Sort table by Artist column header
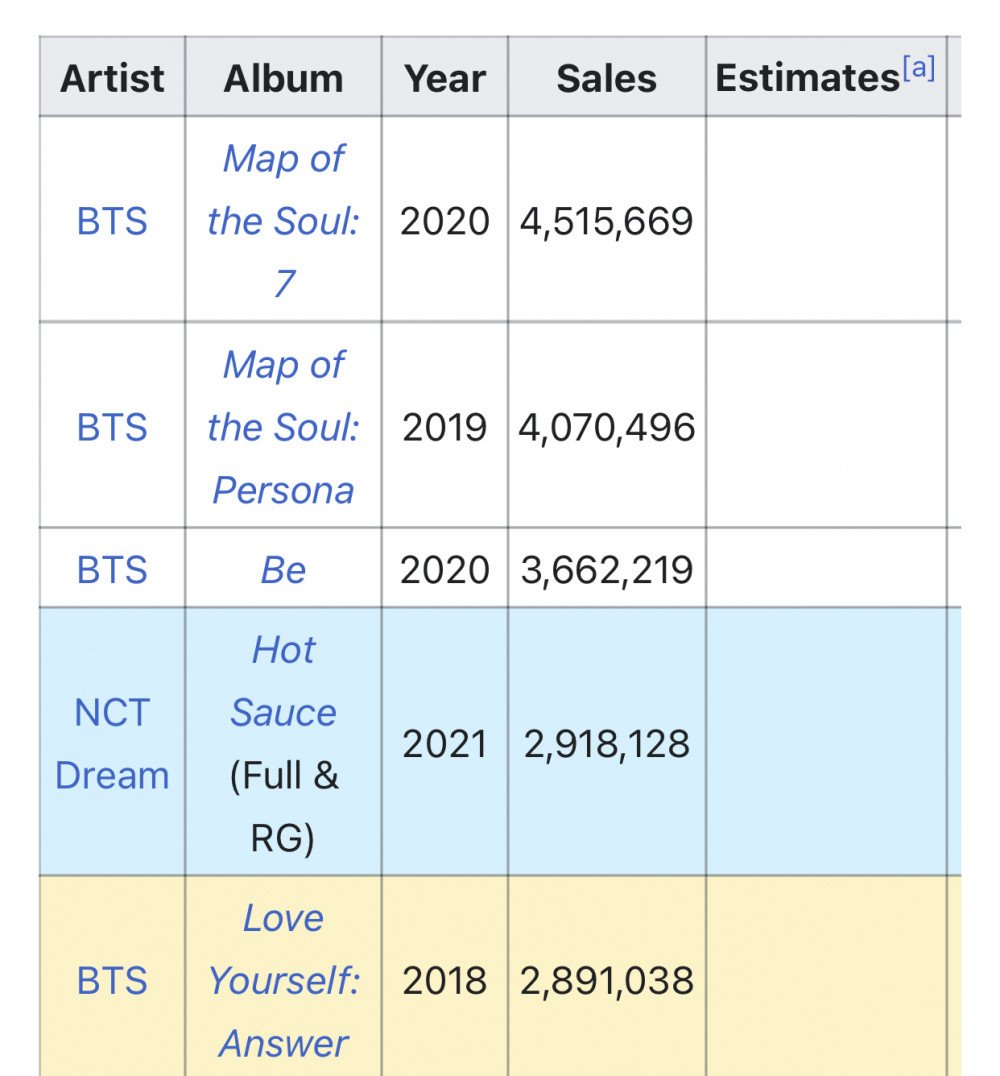The image size is (1000, 1076). click(x=112, y=78)
